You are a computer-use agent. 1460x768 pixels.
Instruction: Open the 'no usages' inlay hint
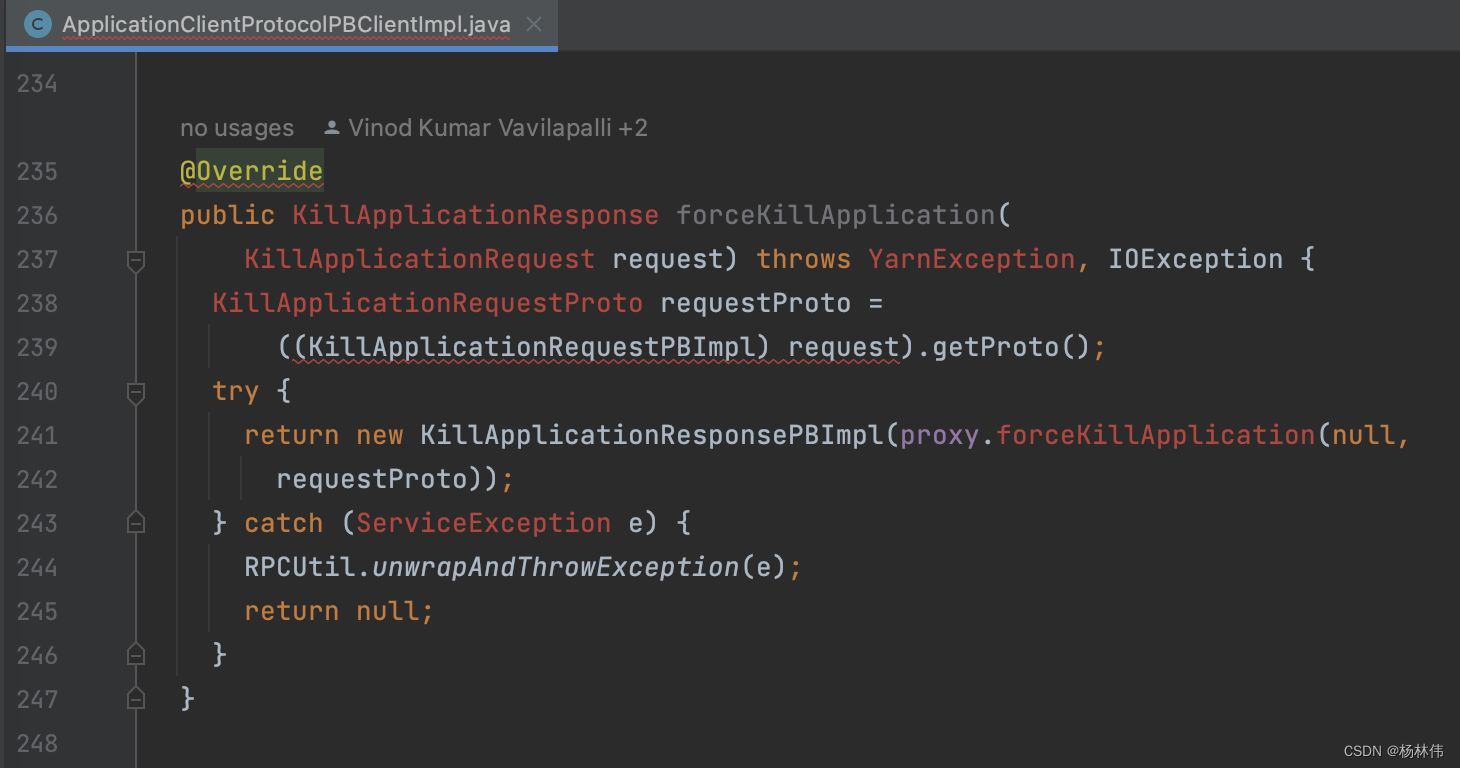(x=237, y=128)
